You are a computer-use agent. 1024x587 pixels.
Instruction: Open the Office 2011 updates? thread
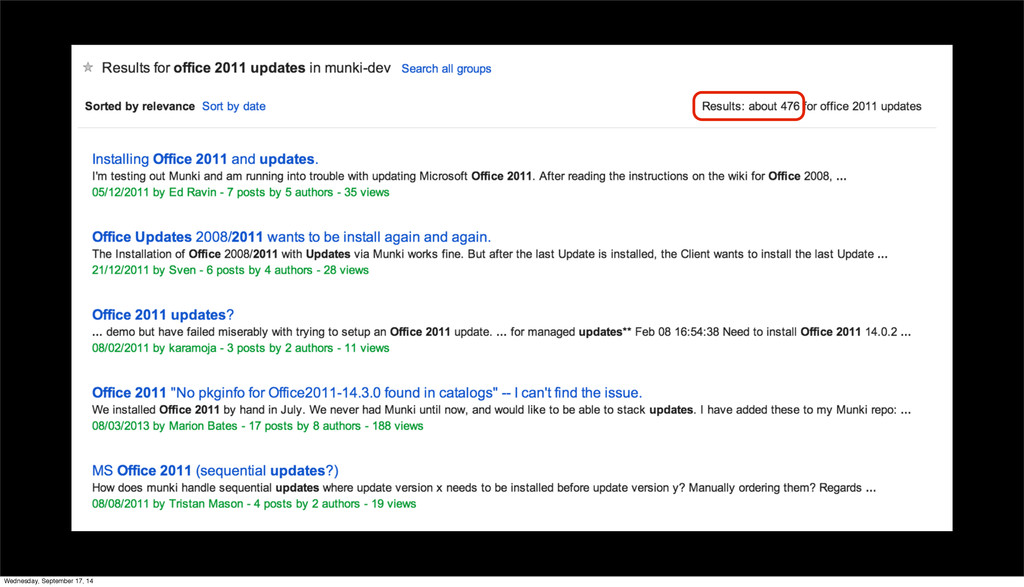(162, 315)
